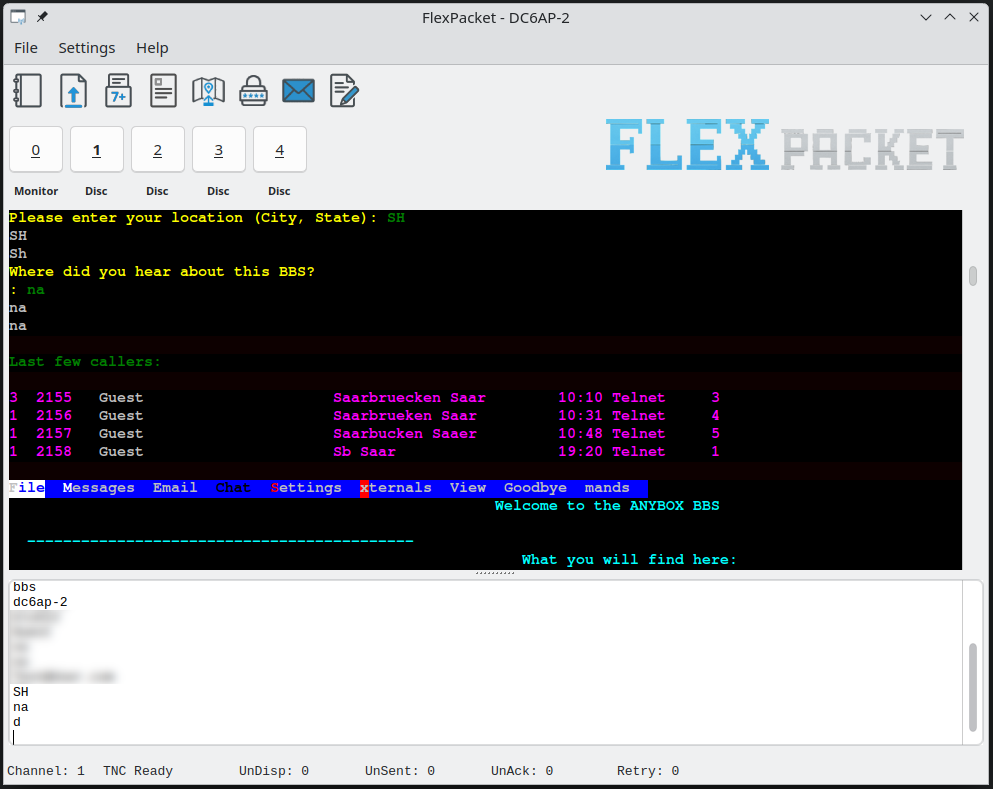Switch to channel 4 button
993x789 pixels.
coord(280,150)
